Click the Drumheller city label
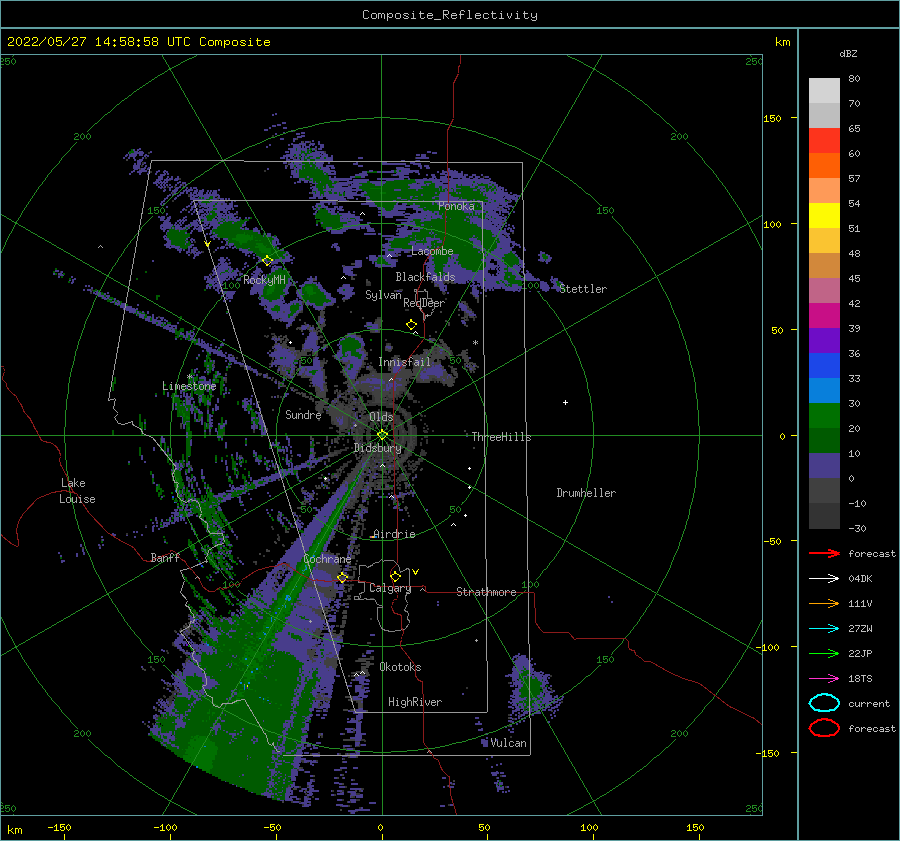 pos(586,493)
